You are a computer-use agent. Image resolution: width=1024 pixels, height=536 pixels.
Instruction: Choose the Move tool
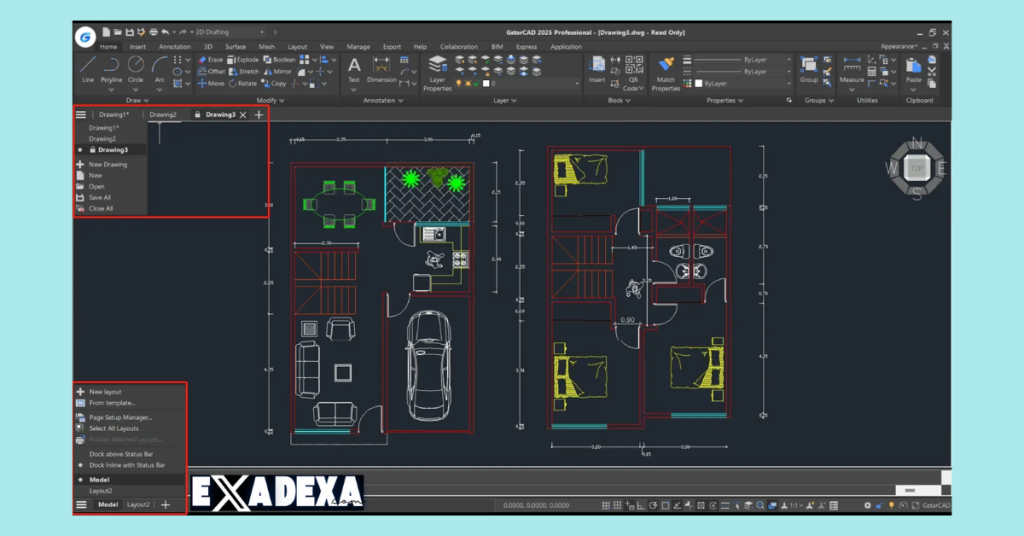pyautogui.click(x=211, y=84)
